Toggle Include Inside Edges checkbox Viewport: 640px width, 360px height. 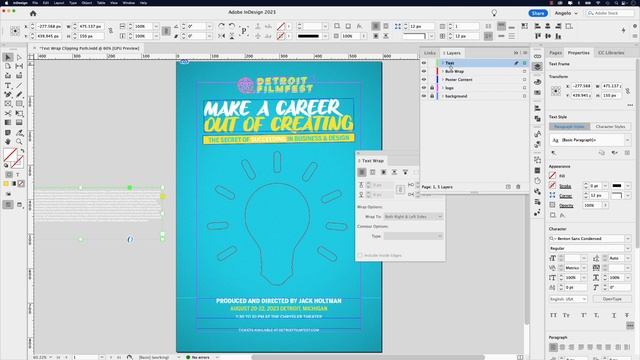point(360,256)
